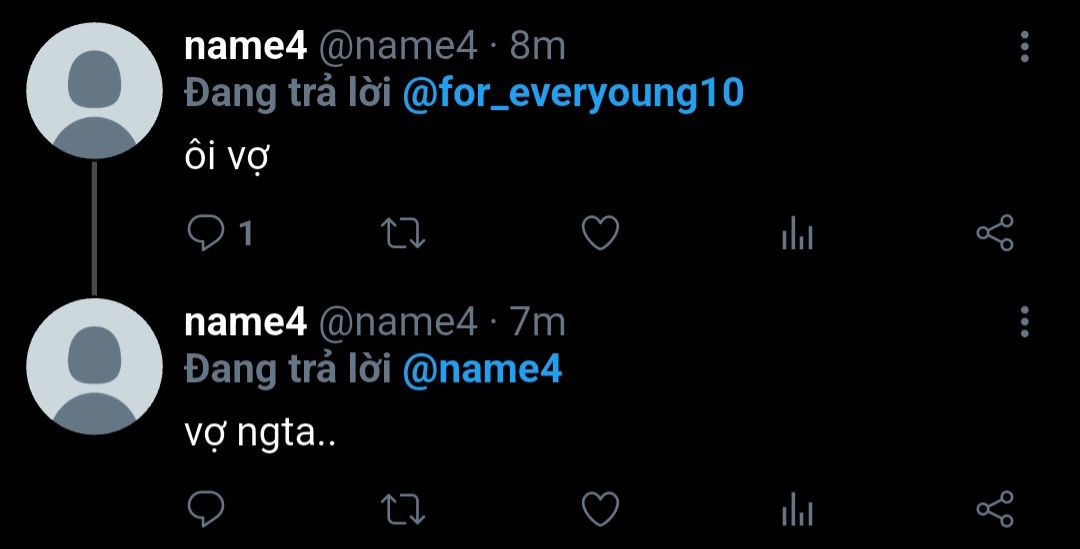Retweet the "vợ ngta.." tweet
This screenshot has height=549, width=1080.
404,509
